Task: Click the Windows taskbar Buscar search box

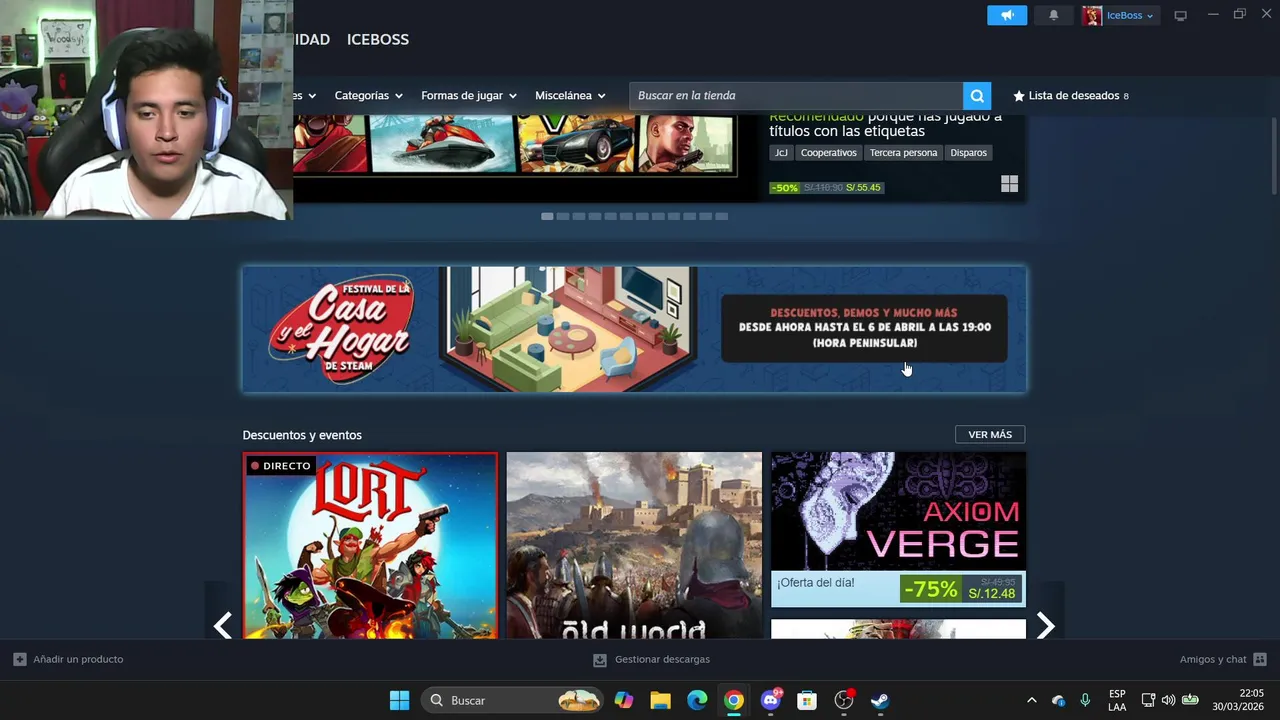Action: pos(513,700)
